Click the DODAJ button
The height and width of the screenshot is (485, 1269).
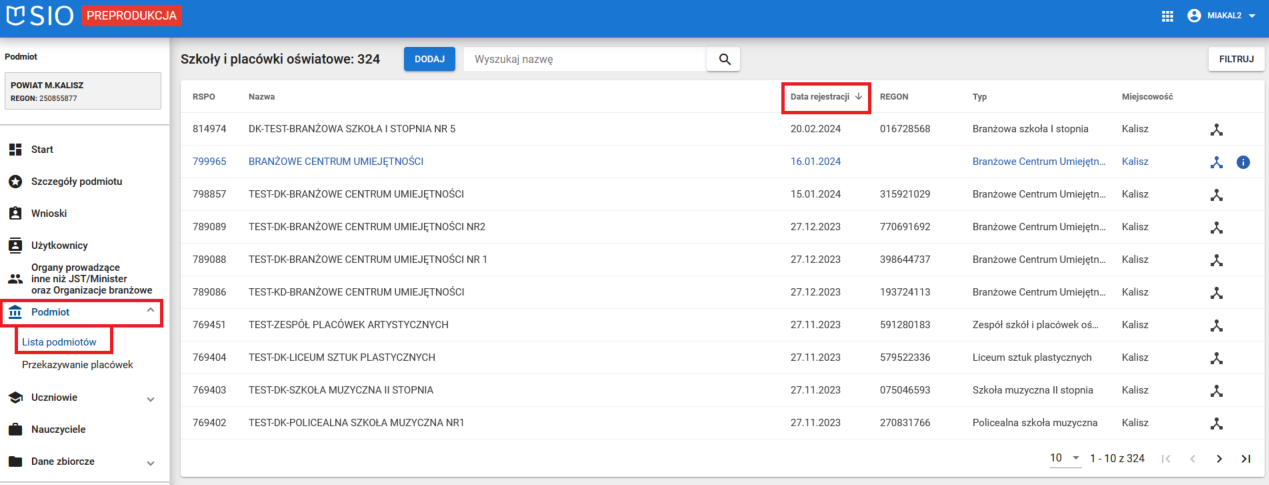429,59
